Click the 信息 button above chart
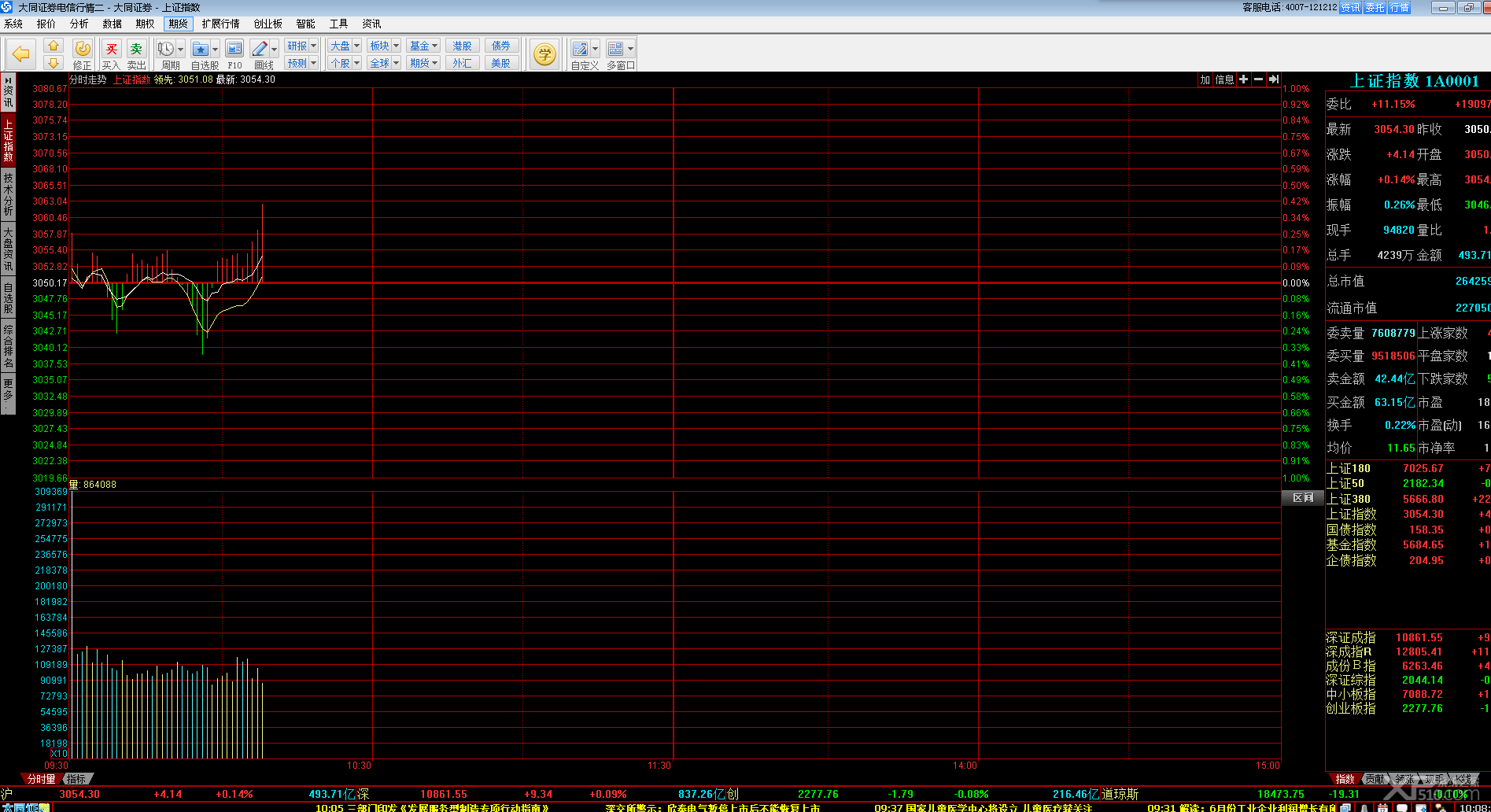The width and height of the screenshot is (1491, 812). tap(1224, 79)
